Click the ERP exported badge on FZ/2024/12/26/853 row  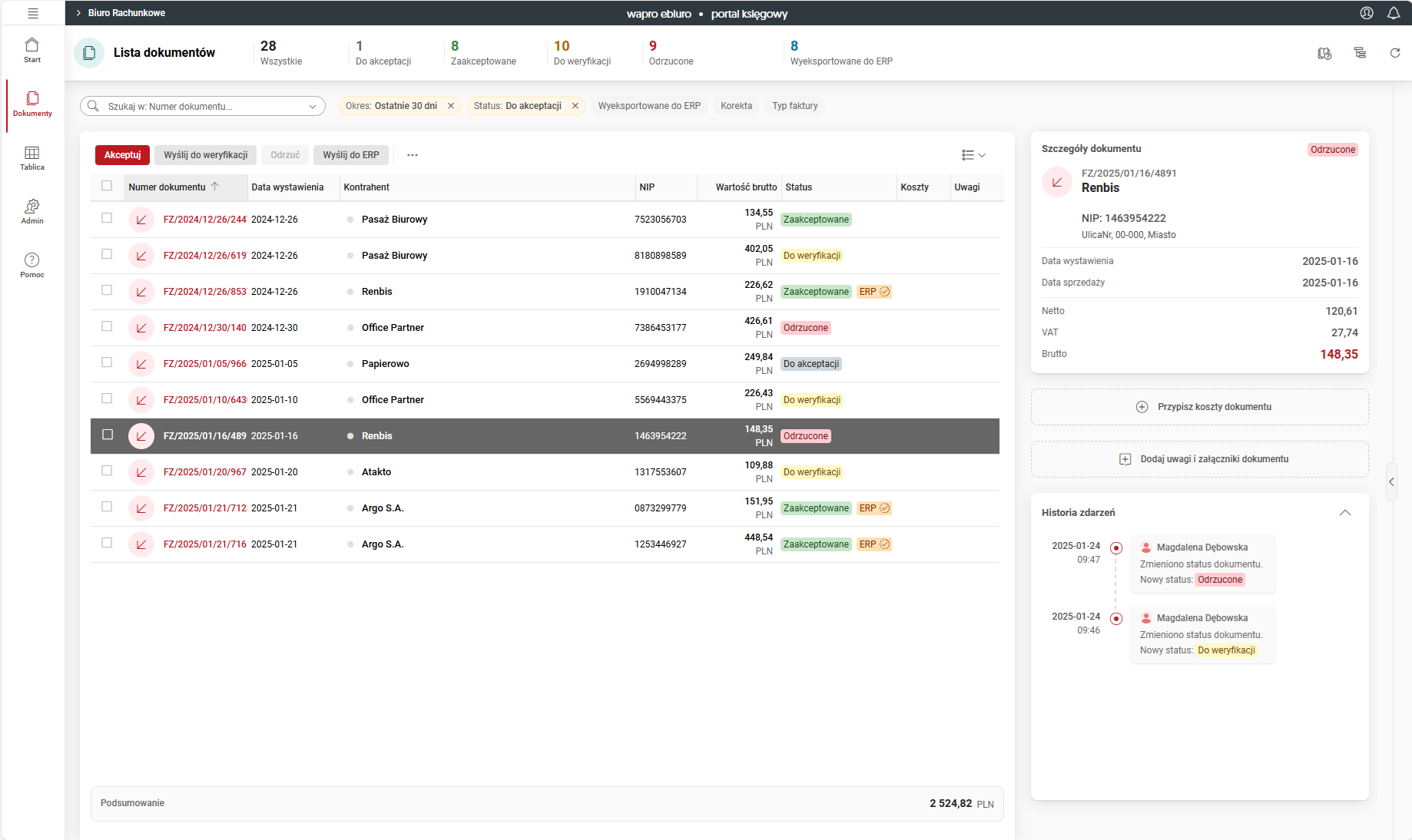click(x=874, y=292)
